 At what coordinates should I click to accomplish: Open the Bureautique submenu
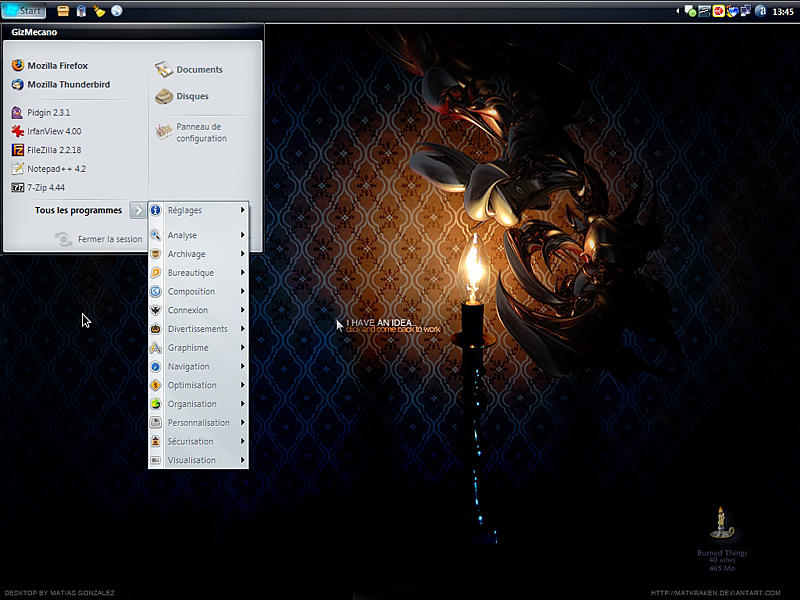tap(198, 273)
